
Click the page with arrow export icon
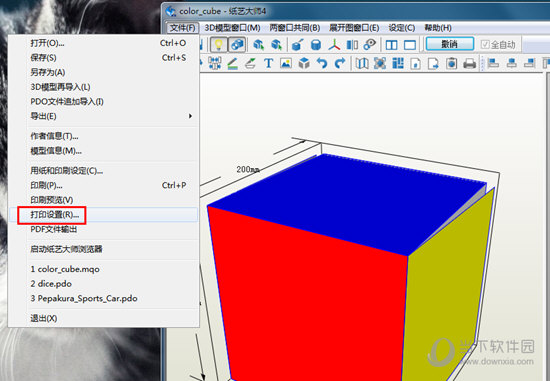tap(434, 64)
